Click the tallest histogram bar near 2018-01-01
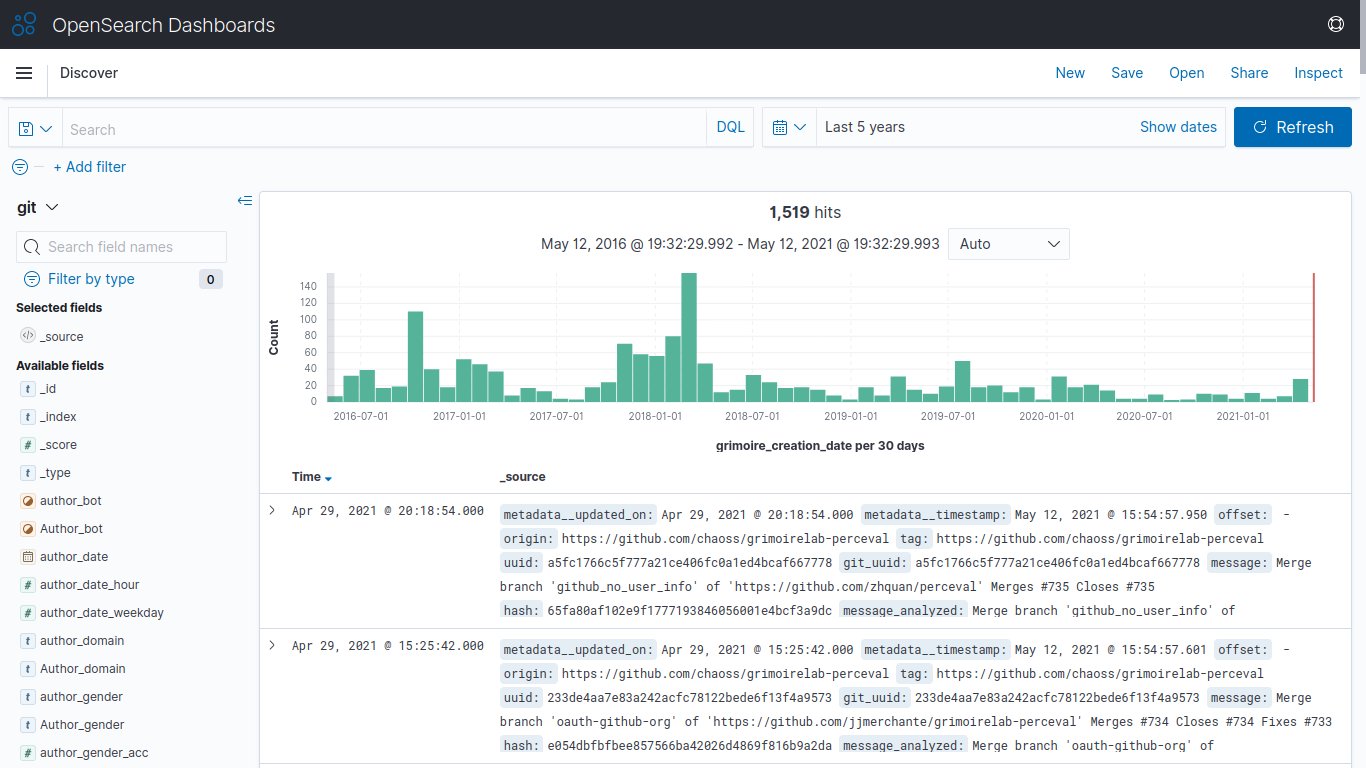The image size is (1366, 768). point(689,337)
